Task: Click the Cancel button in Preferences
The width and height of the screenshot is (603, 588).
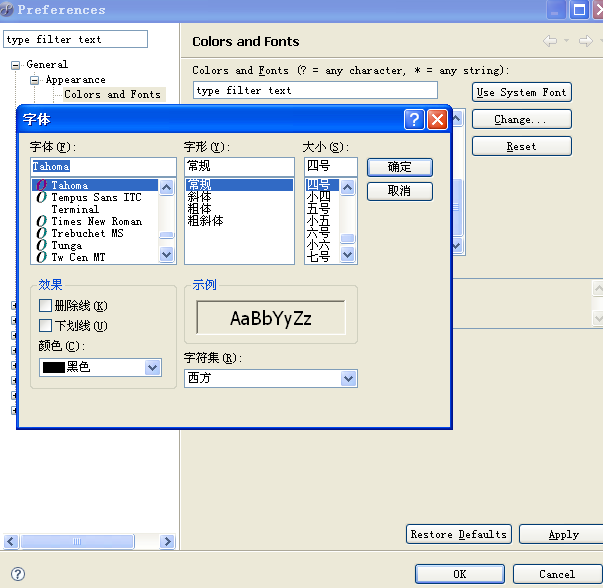Action: click(557, 574)
